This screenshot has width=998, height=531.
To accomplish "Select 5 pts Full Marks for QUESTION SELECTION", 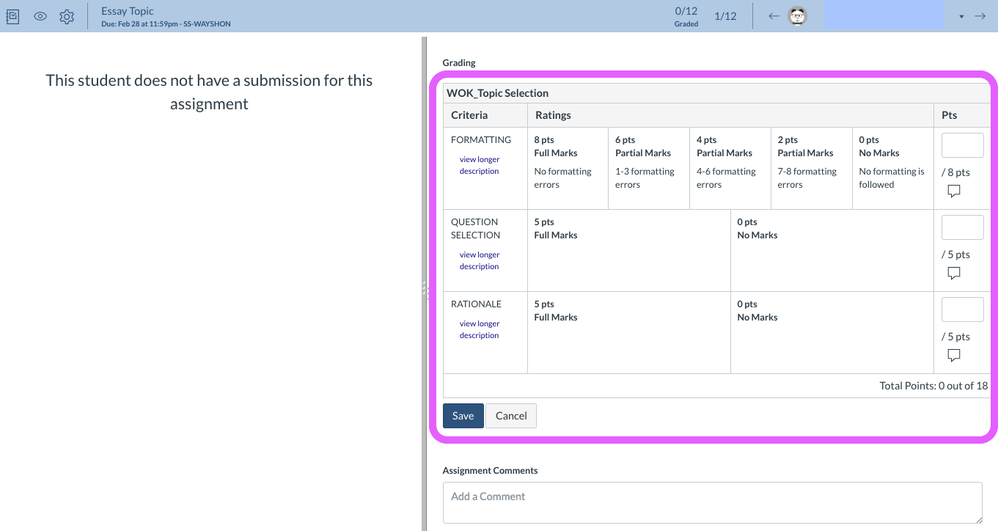I will tap(629, 250).
